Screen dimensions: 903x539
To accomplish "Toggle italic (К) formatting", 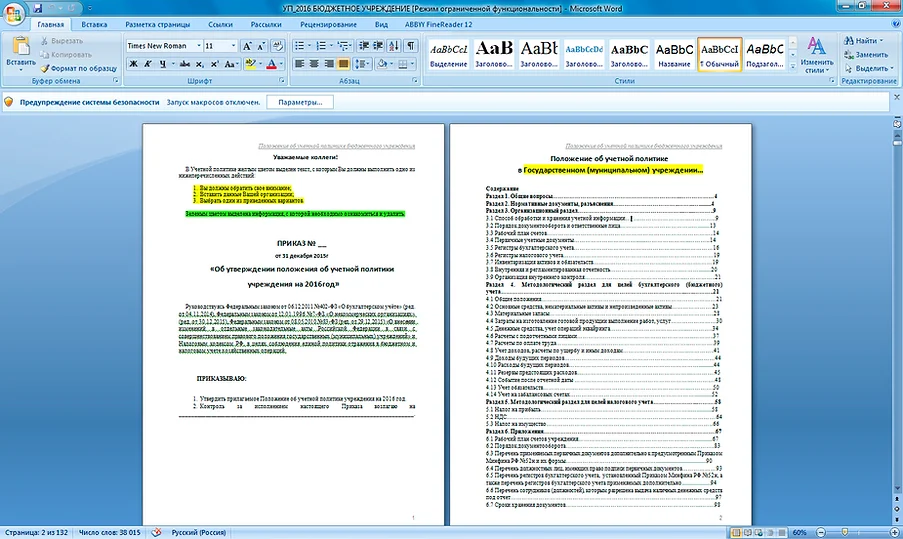I will pyautogui.click(x=148, y=64).
